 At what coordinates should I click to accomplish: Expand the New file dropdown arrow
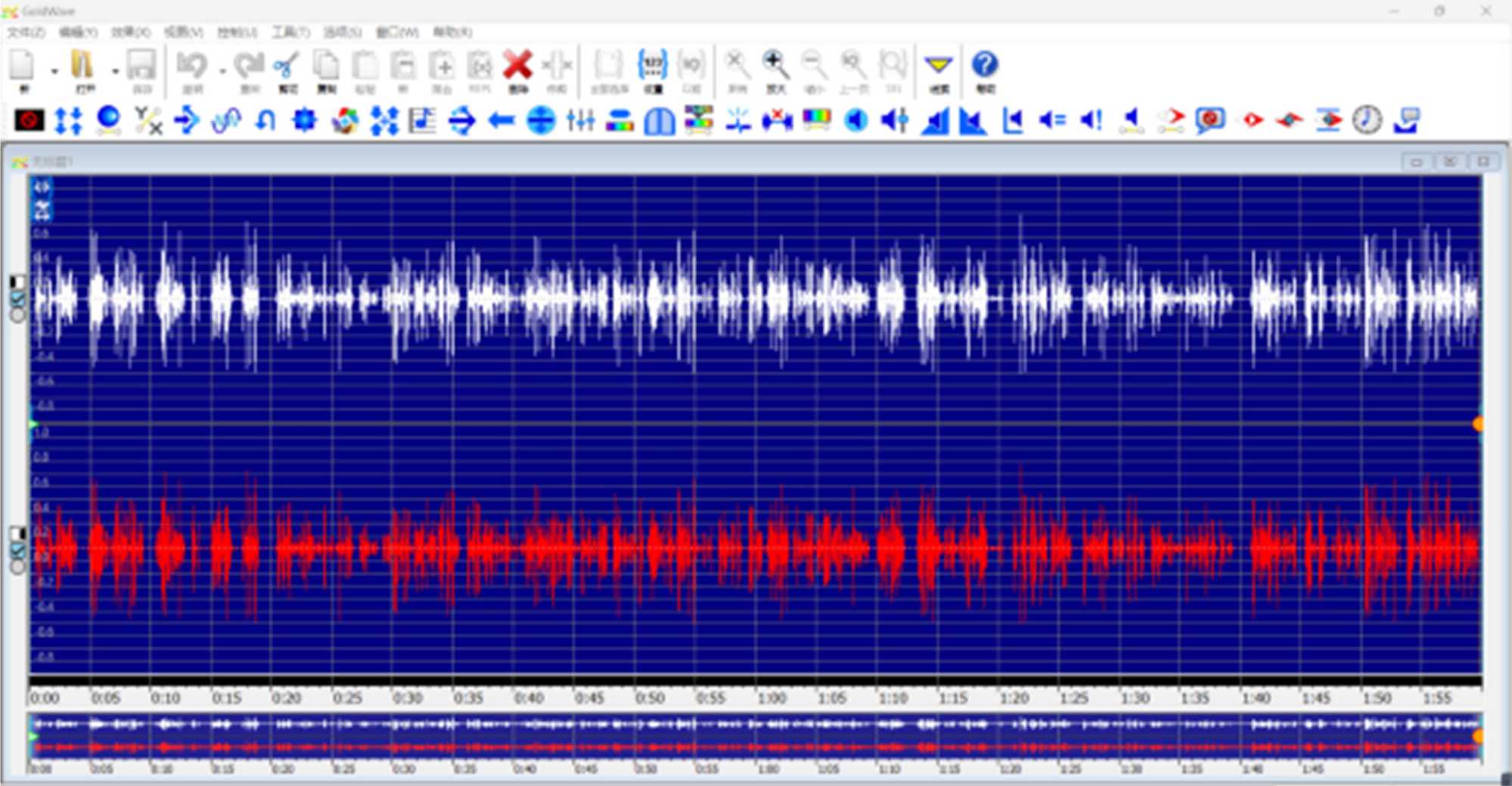[x=54, y=71]
